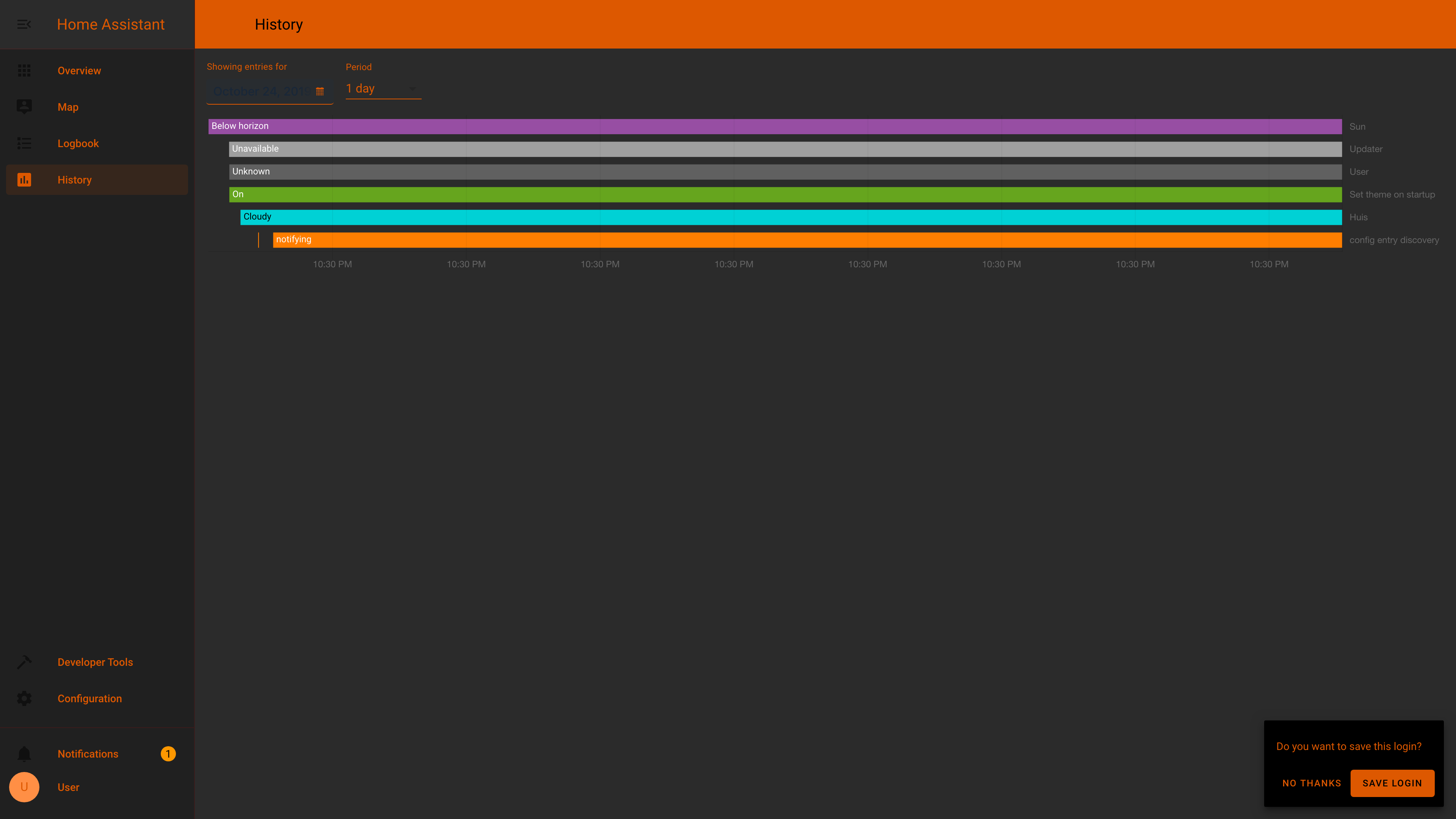
Task: Expand the Period dropdown arrow
Action: coord(413,89)
